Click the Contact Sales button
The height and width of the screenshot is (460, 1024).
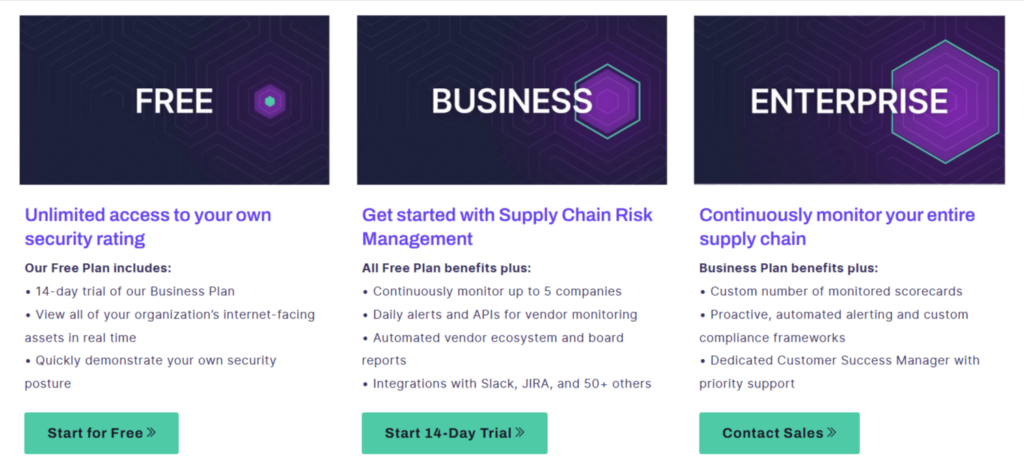[779, 433]
